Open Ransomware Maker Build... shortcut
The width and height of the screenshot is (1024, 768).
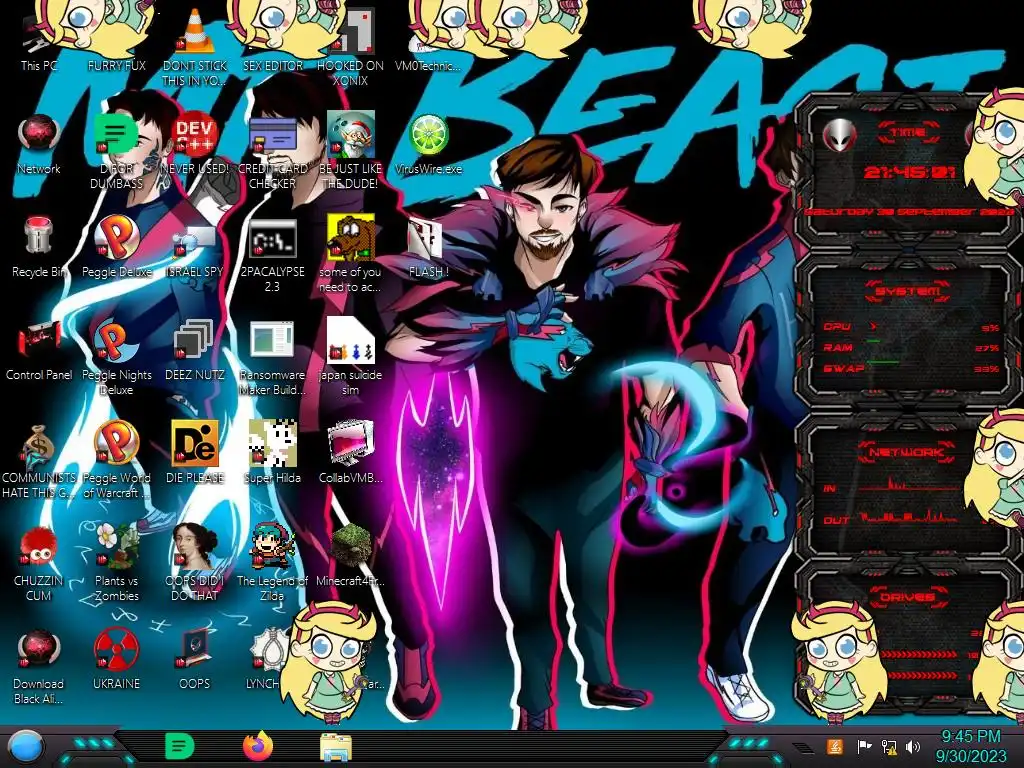click(x=272, y=358)
